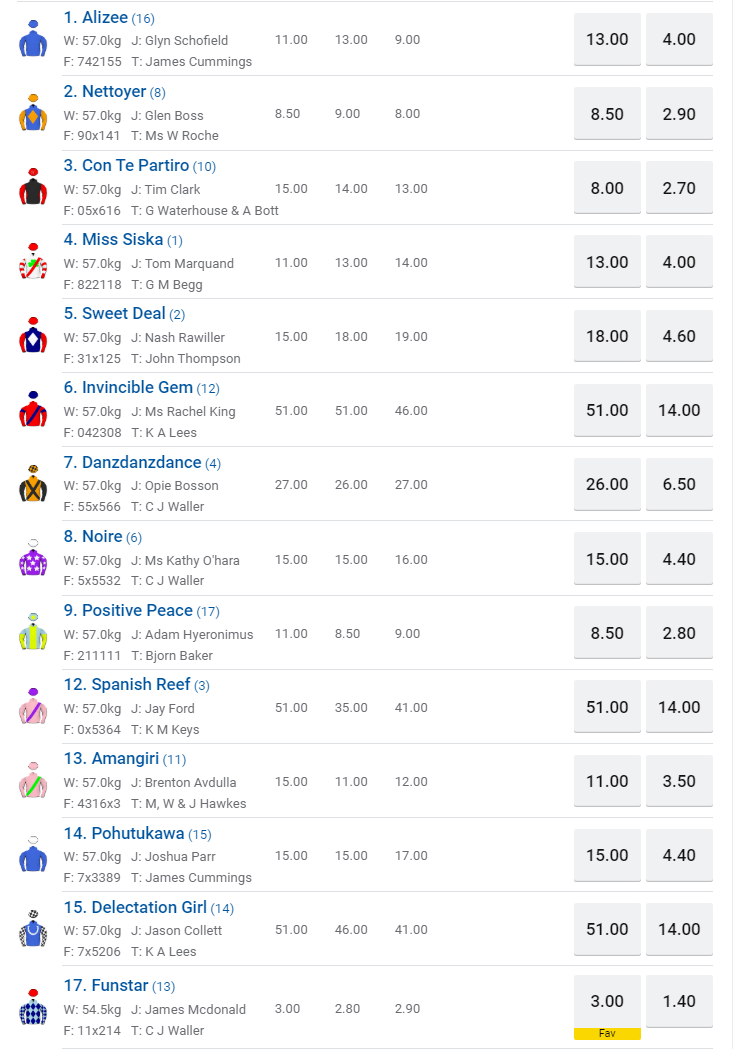
Task: Select Danzdanzdance win odds 26.00
Action: tap(607, 484)
